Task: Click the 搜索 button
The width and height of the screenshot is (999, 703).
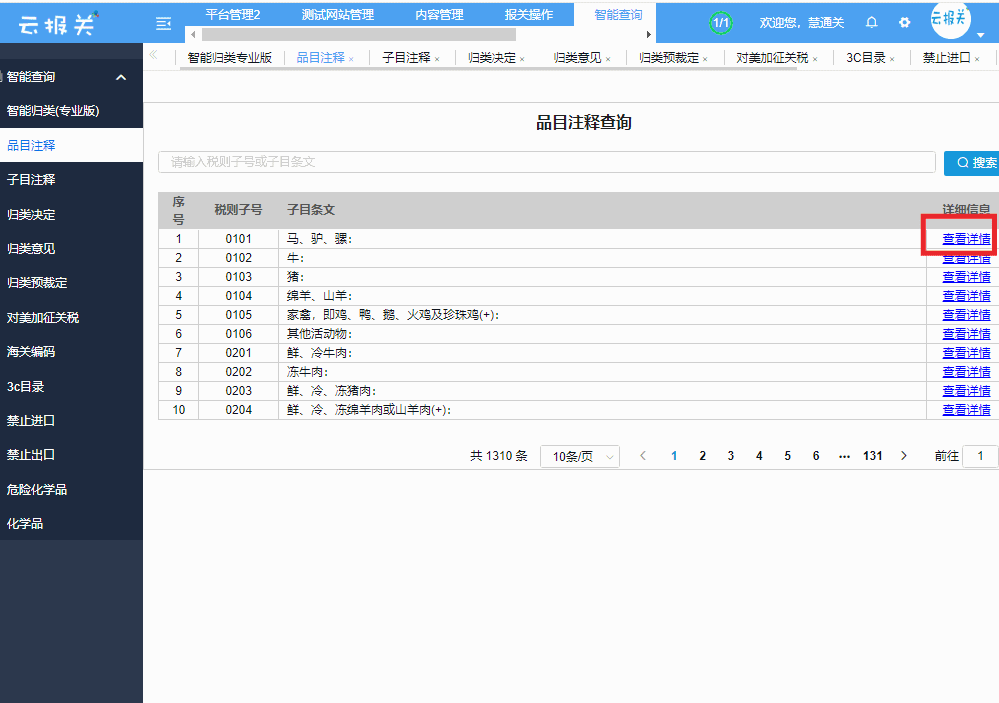Action: point(971,163)
